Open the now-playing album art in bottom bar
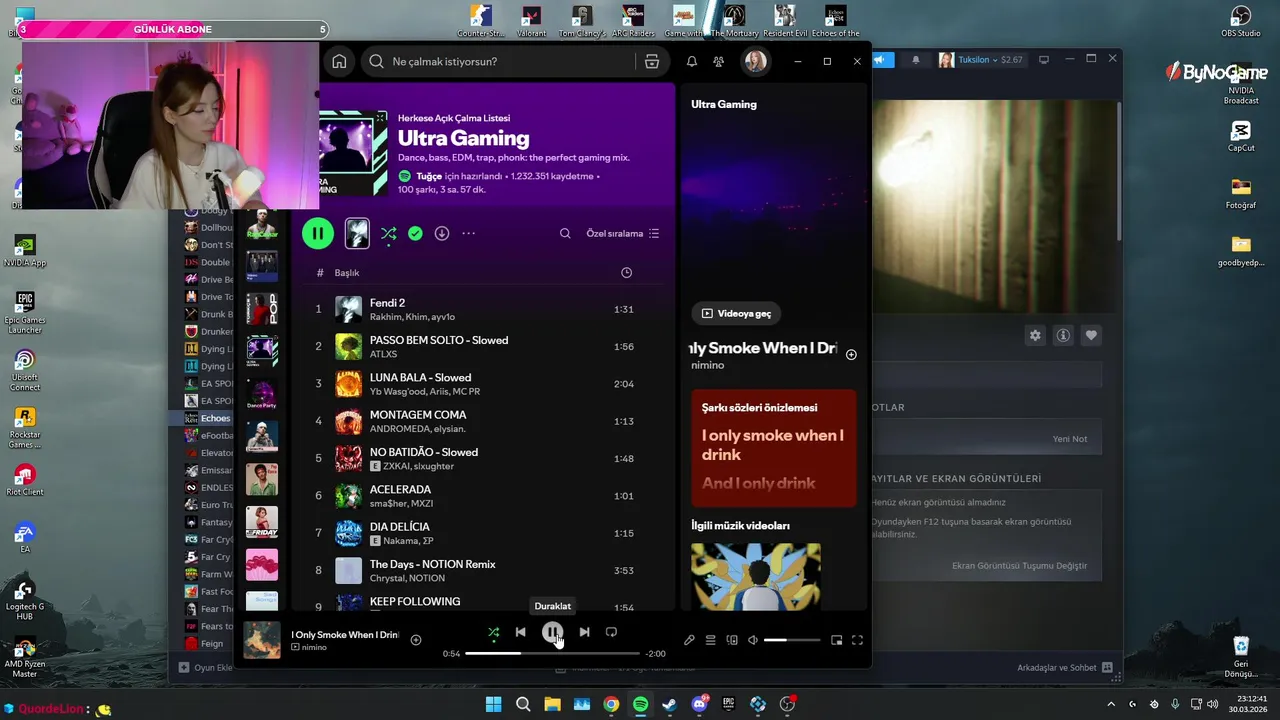1280x720 pixels. point(262,640)
